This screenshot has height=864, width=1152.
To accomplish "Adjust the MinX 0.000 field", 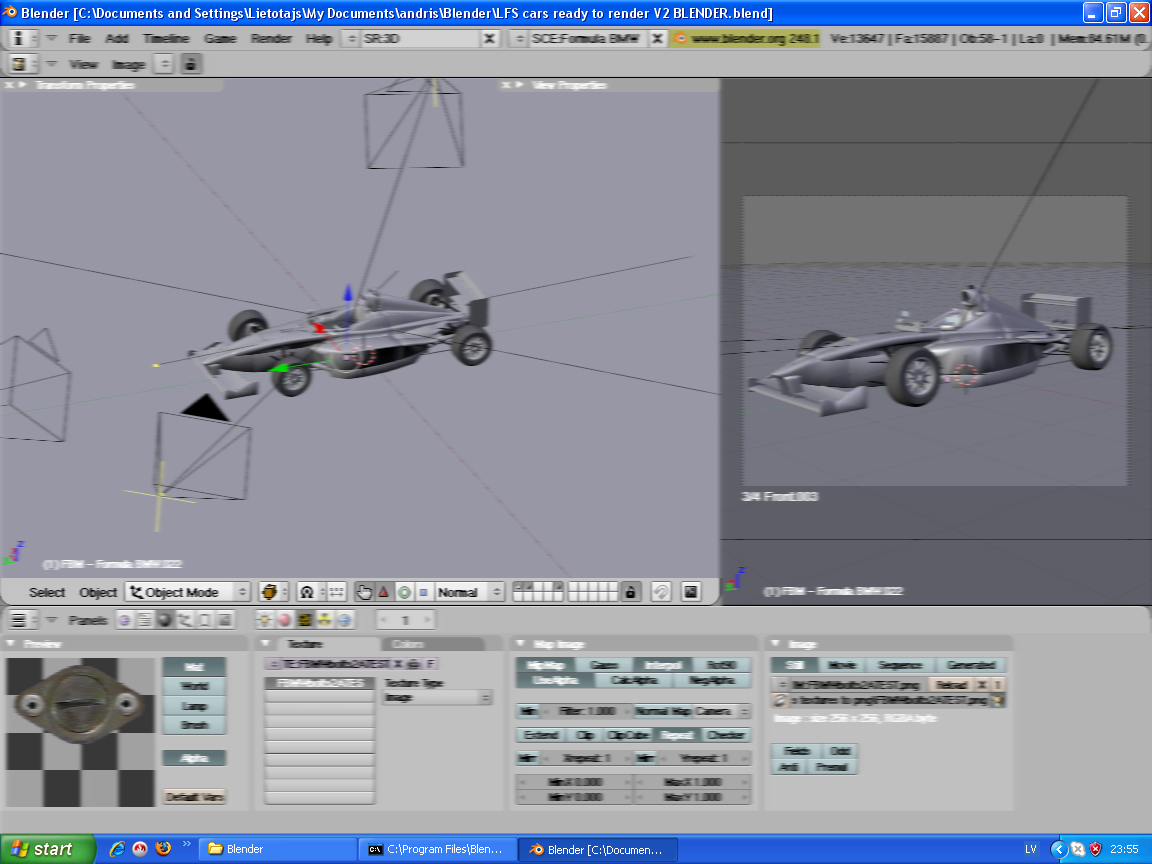I will coord(575,782).
